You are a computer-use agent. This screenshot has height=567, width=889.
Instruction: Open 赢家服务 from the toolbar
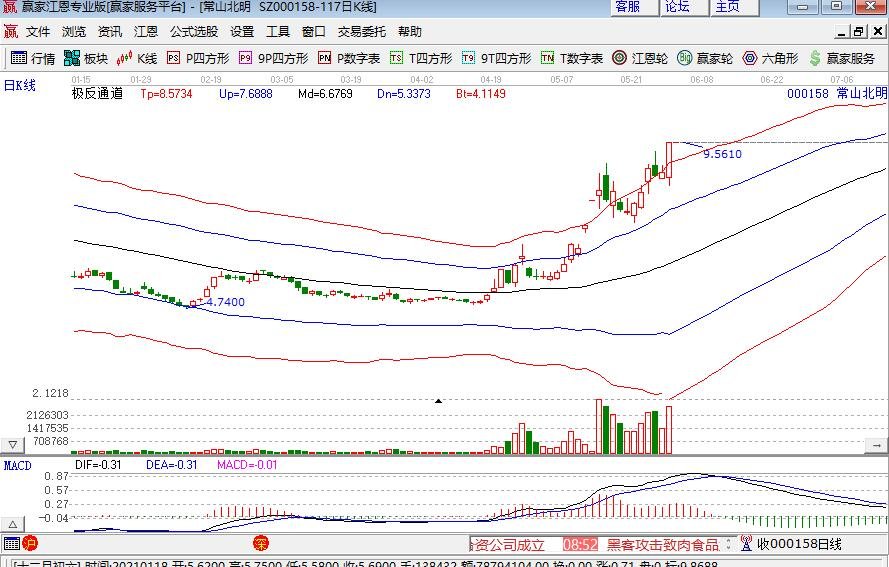[x=842, y=58]
